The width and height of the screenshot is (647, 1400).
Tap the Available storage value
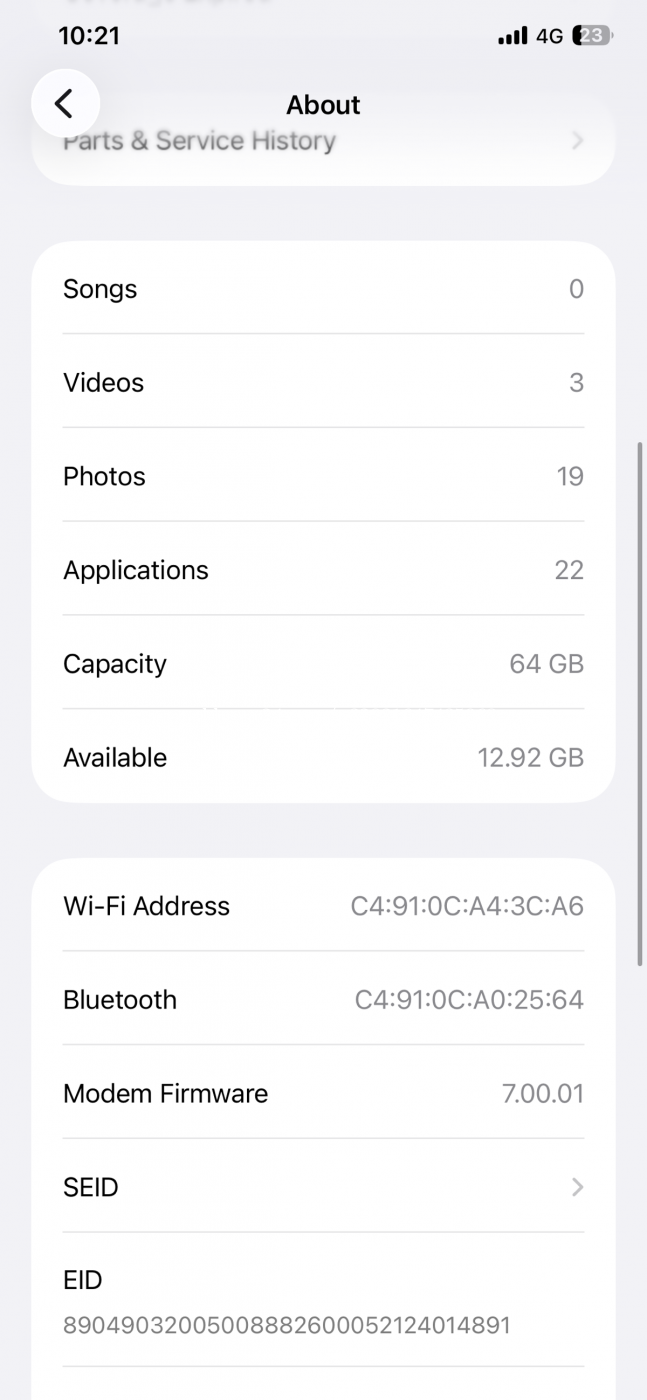[530, 758]
